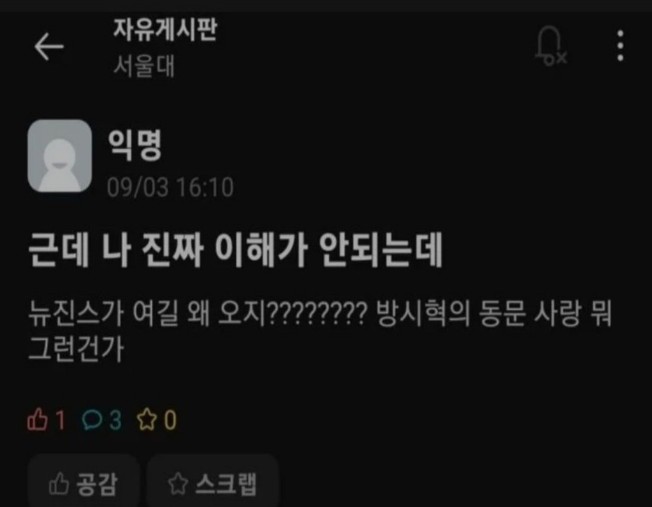Tap the 09/03 16:10 timestamp
Image resolution: width=652 pixels, height=507 pixels.
[170, 187]
